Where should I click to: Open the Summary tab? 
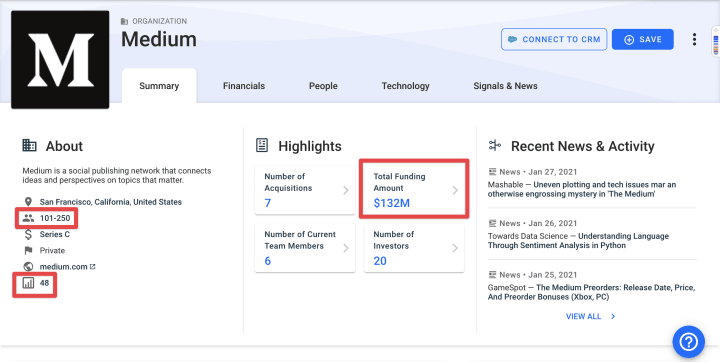tap(159, 86)
